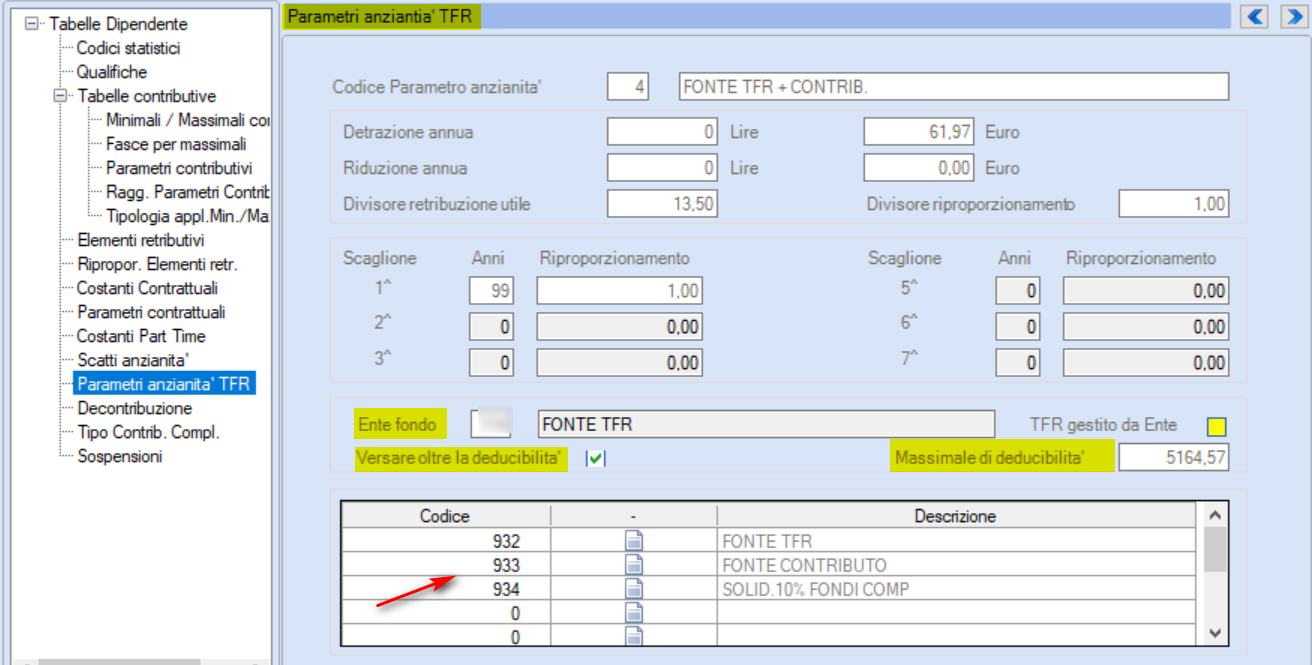Click Scaglione 1^ Riproporzionamento field

(620, 291)
